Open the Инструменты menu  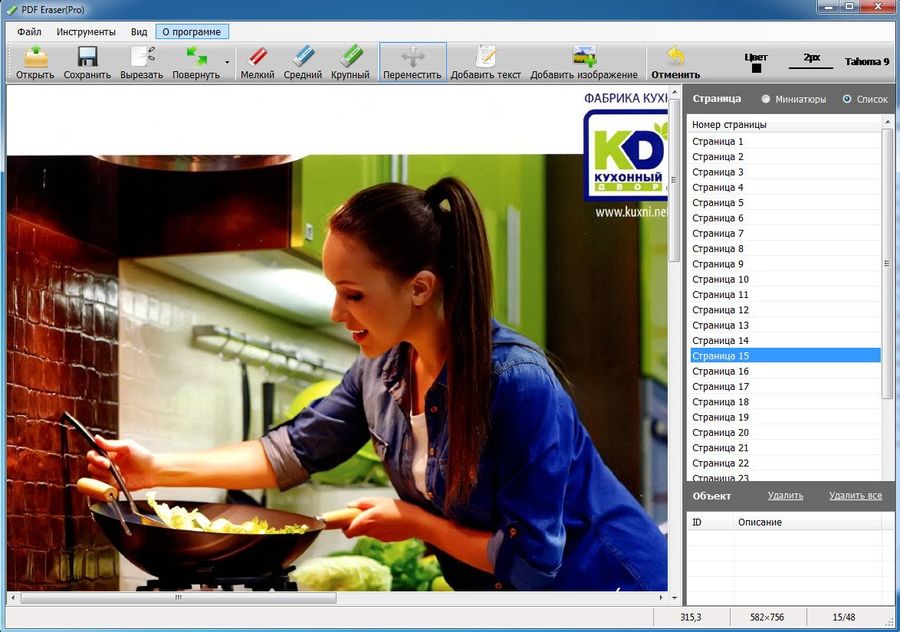pyautogui.click(x=86, y=32)
